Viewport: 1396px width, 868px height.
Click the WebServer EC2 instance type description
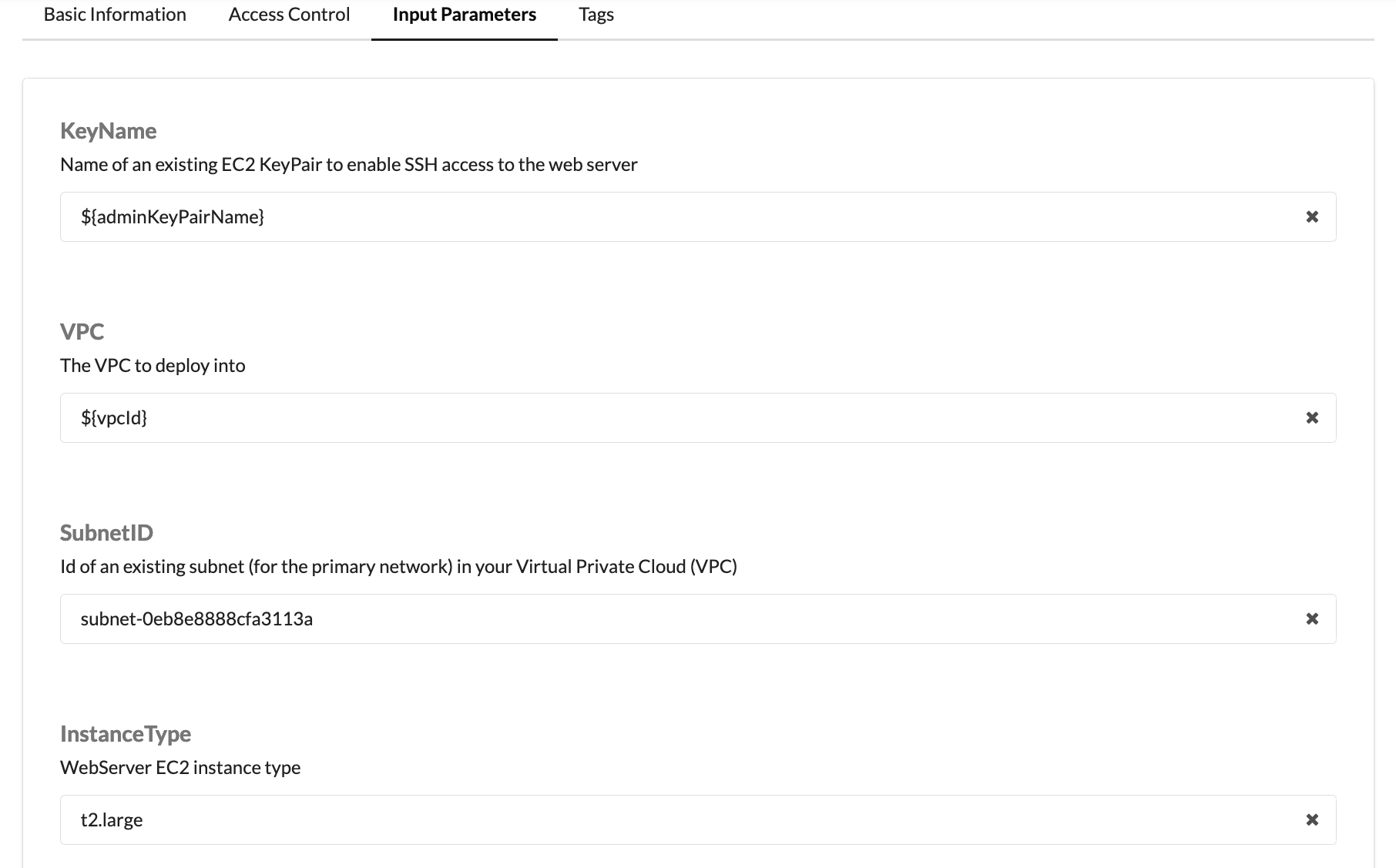[180, 767]
